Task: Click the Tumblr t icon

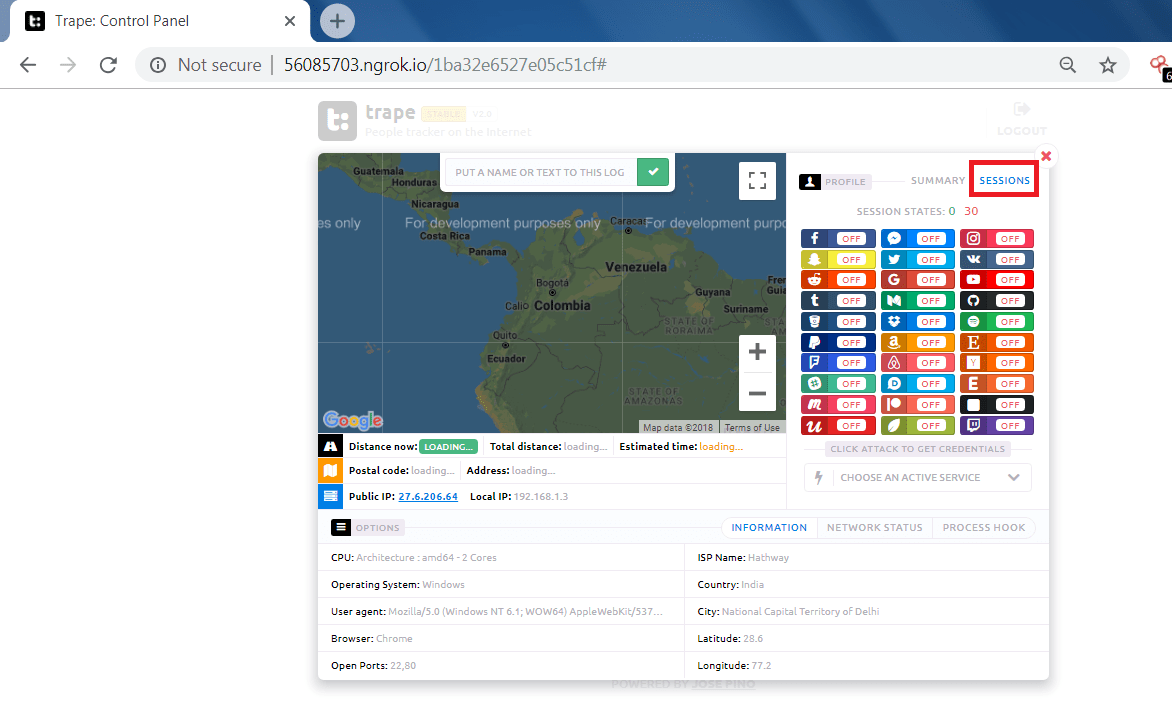Action: (815, 301)
